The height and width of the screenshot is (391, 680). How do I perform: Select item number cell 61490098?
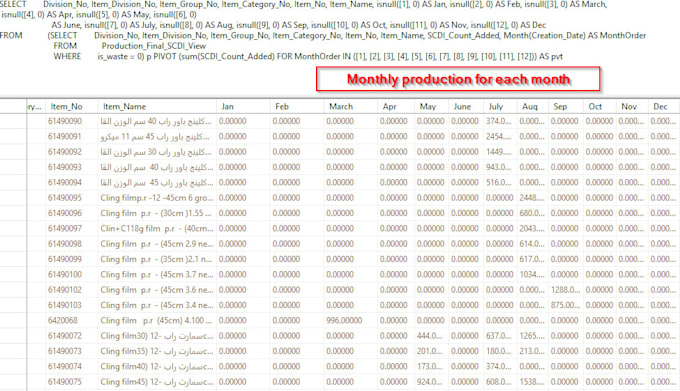(x=65, y=244)
